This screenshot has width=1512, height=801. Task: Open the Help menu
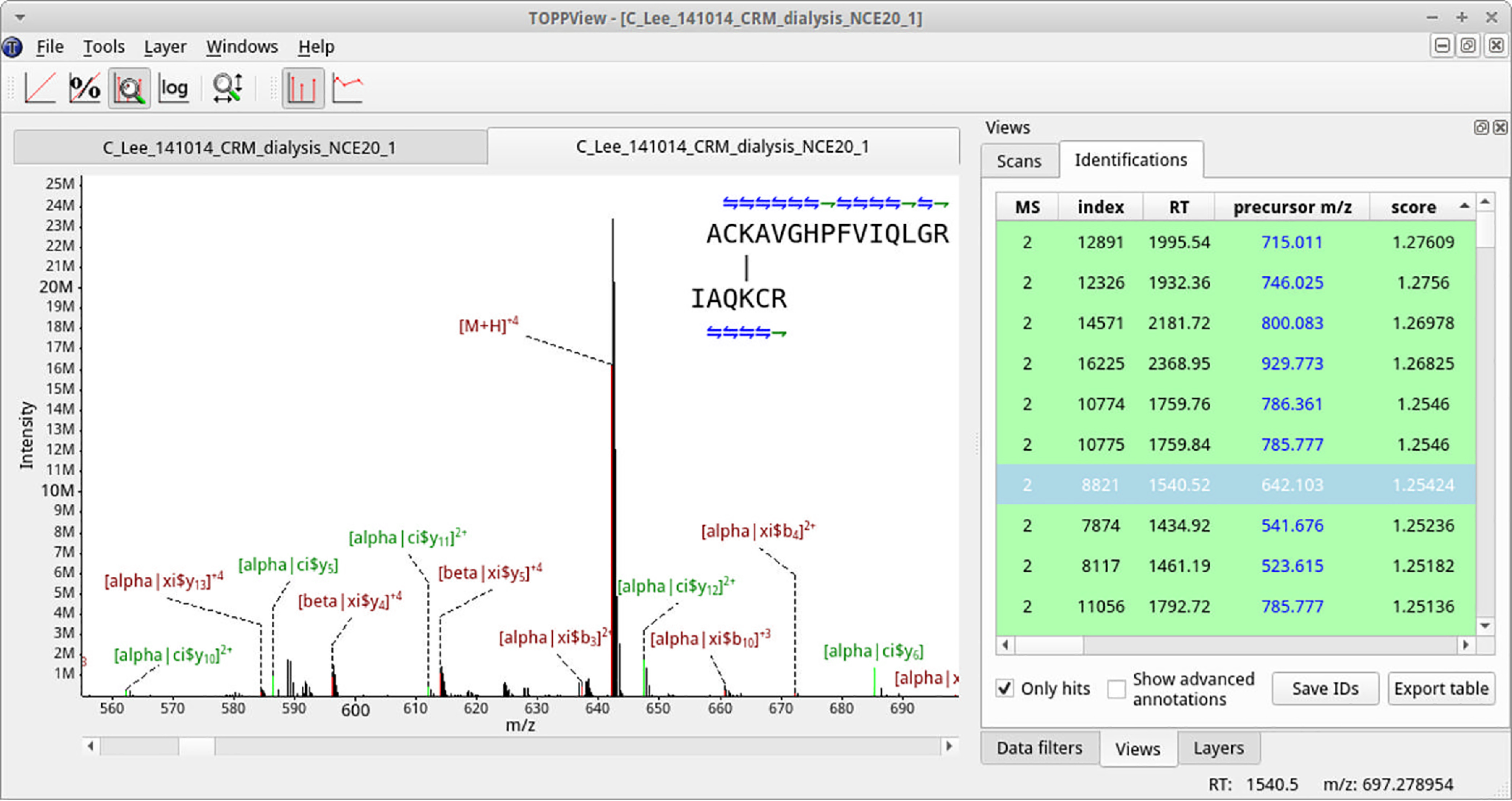click(316, 47)
